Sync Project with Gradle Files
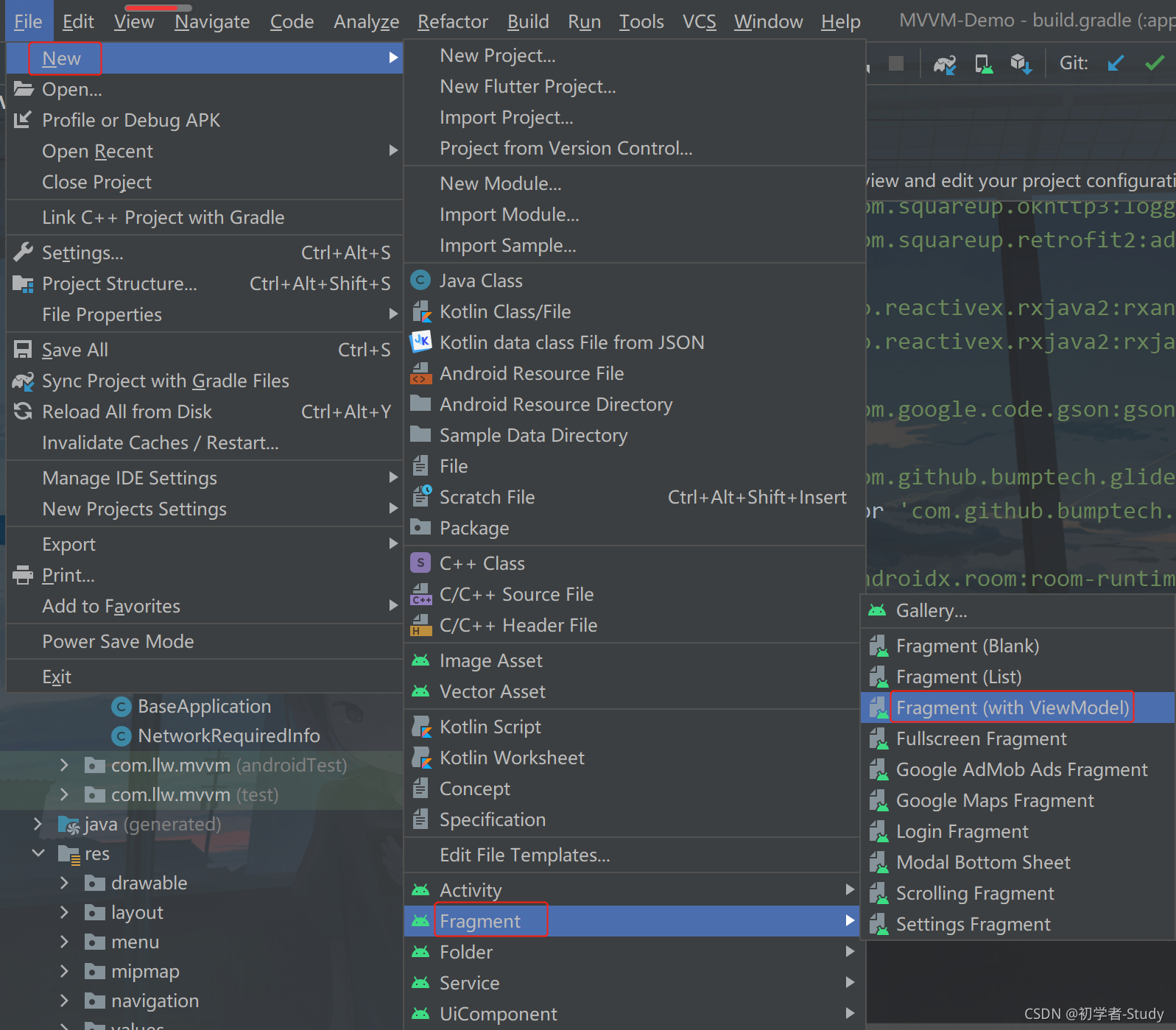Screen dimensions: 1176x1030 pos(205,381)
